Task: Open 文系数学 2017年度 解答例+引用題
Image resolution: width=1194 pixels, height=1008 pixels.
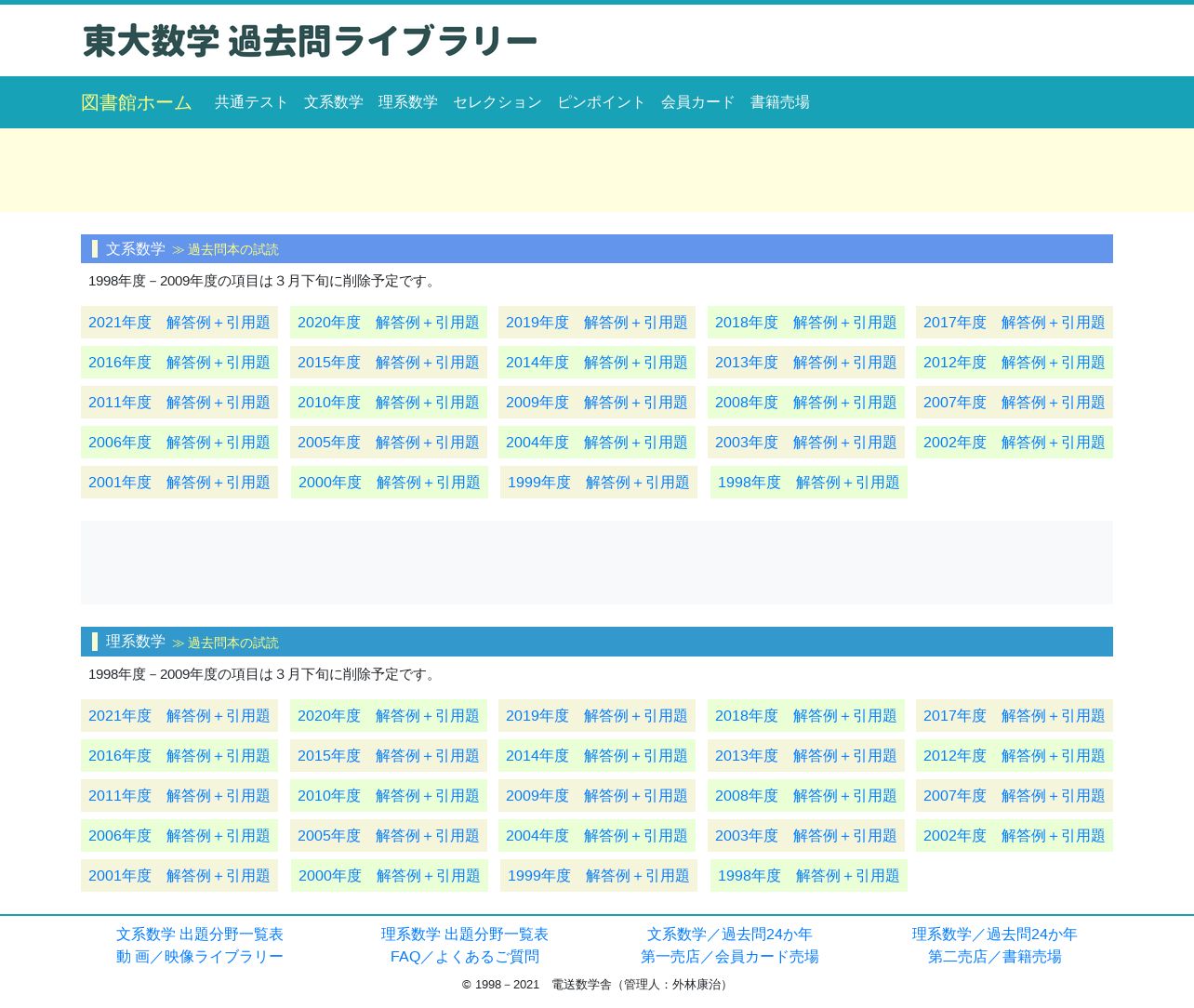Action: [x=1015, y=323]
